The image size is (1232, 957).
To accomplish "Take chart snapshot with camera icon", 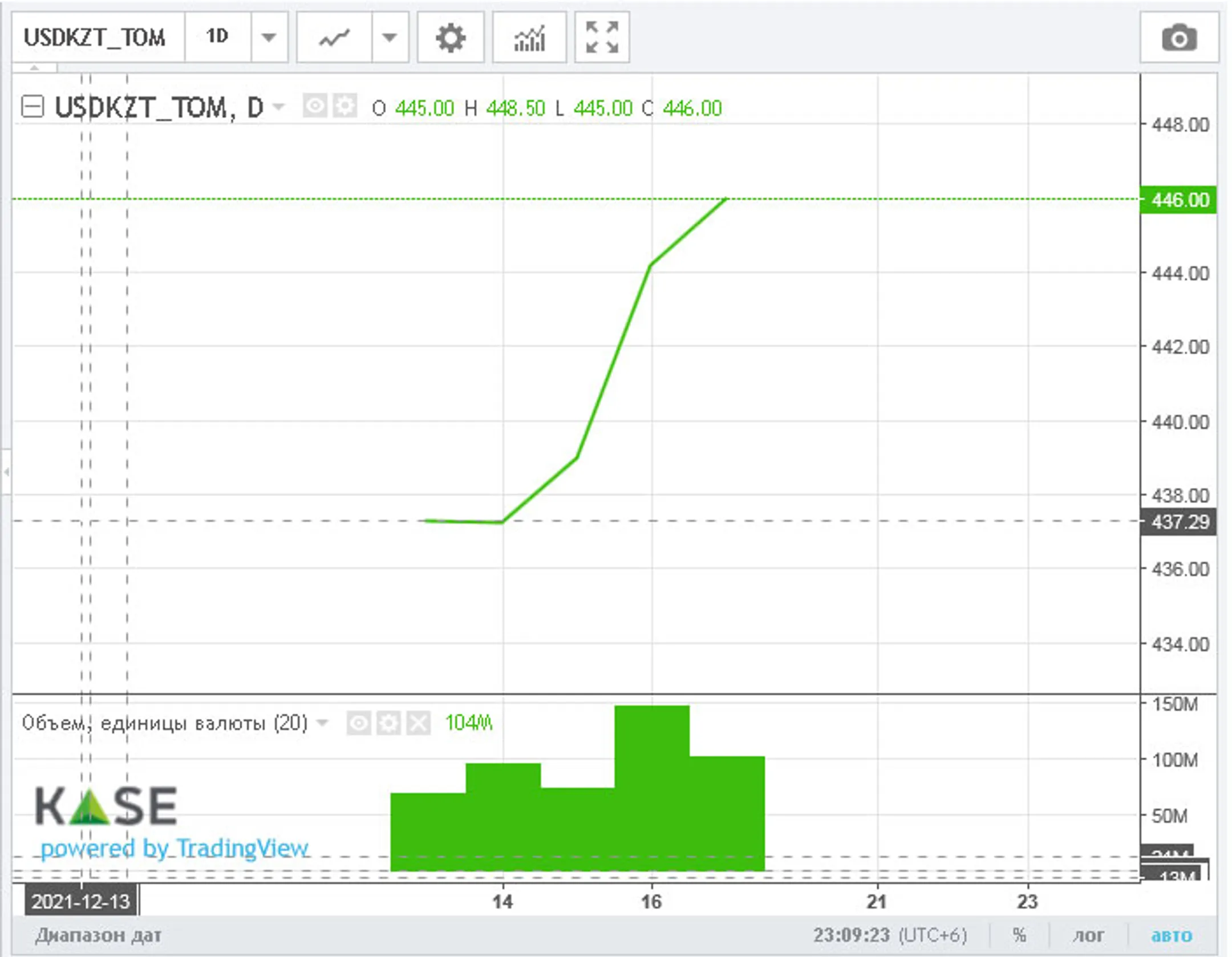I will click(x=1178, y=38).
